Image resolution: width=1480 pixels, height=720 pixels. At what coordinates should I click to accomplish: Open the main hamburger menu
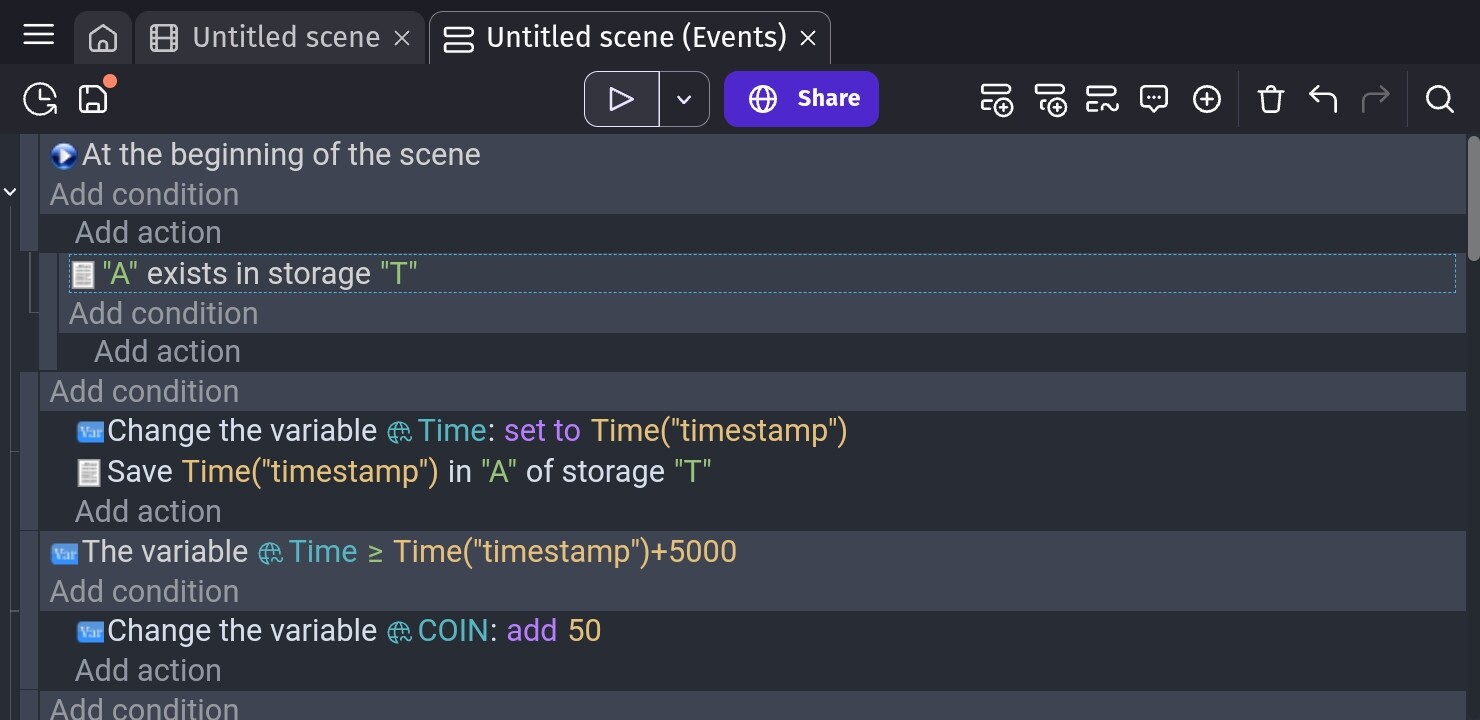(38, 35)
